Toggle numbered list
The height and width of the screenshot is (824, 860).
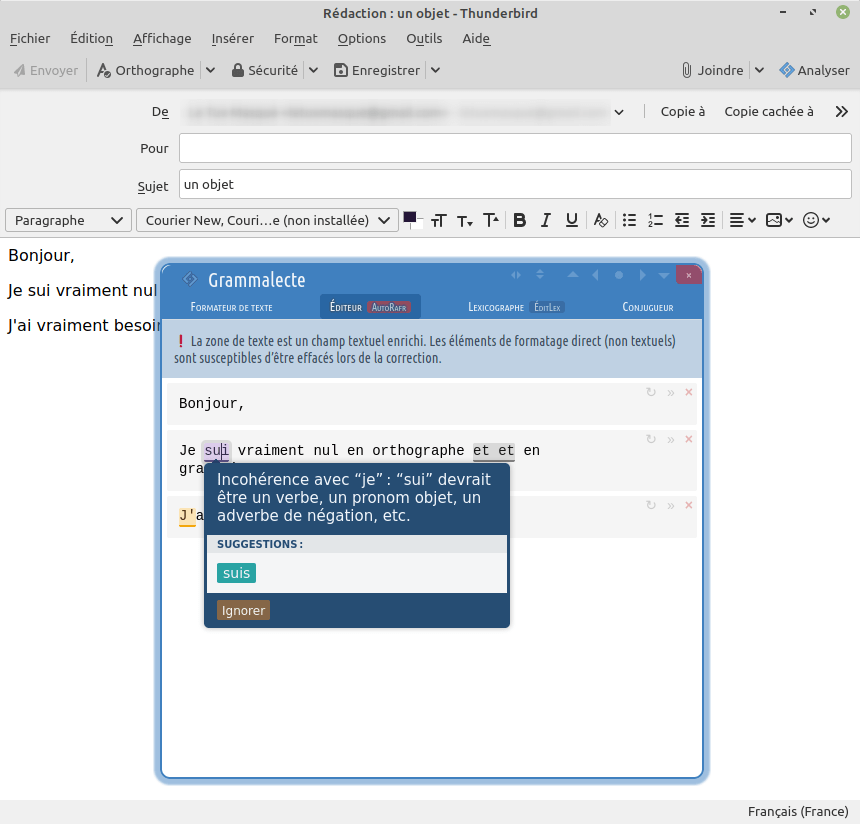[x=655, y=221]
